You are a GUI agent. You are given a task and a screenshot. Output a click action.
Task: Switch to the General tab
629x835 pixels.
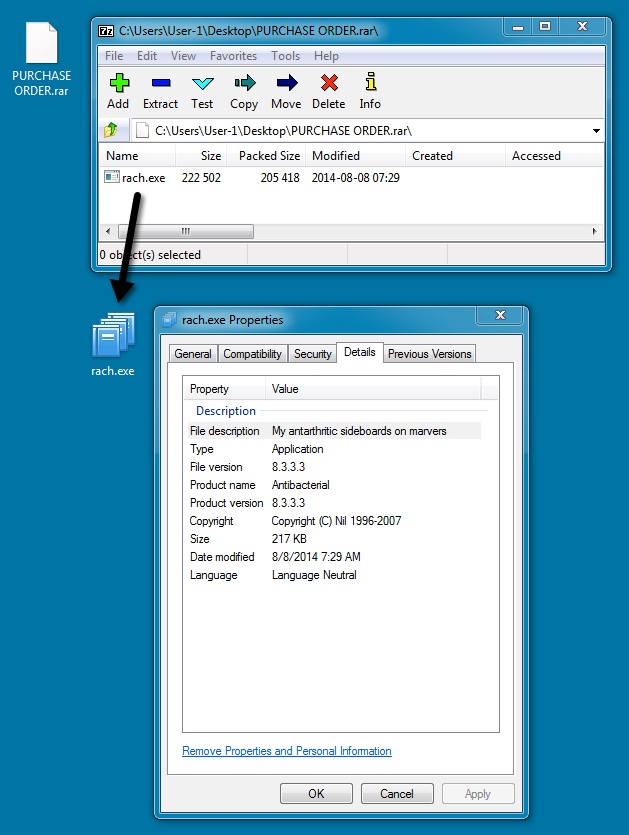click(193, 354)
